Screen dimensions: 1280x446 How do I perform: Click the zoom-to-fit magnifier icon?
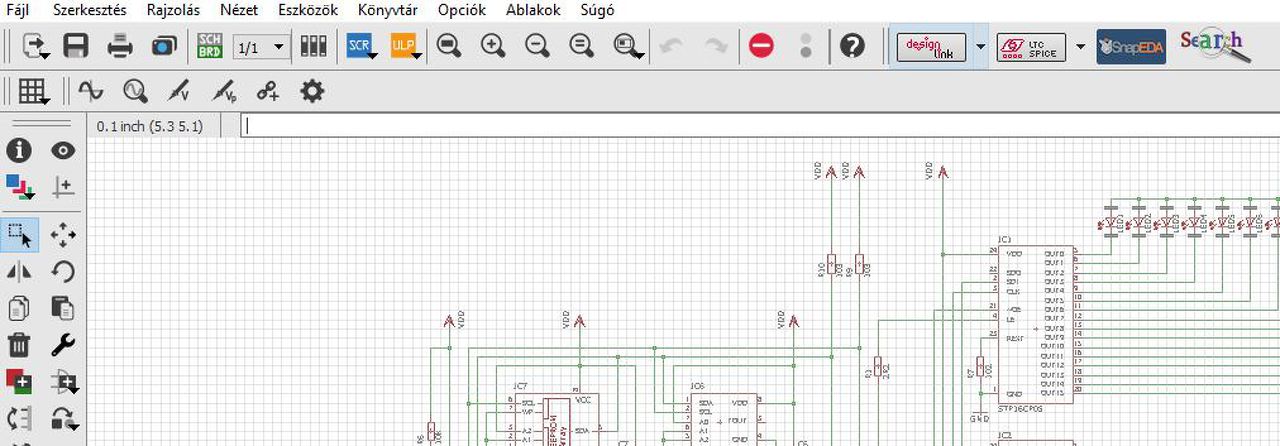[449, 46]
